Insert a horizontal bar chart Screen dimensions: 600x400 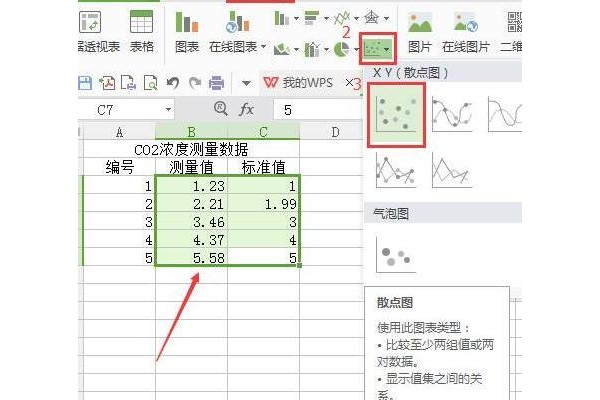click(x=312, y=18)
